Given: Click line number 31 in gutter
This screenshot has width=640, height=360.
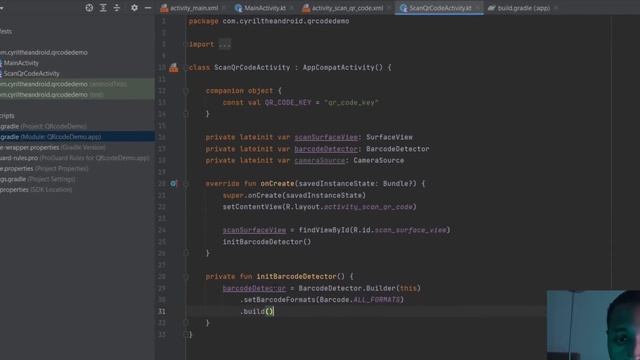Looking at the screenshot, I should point(162,311).
